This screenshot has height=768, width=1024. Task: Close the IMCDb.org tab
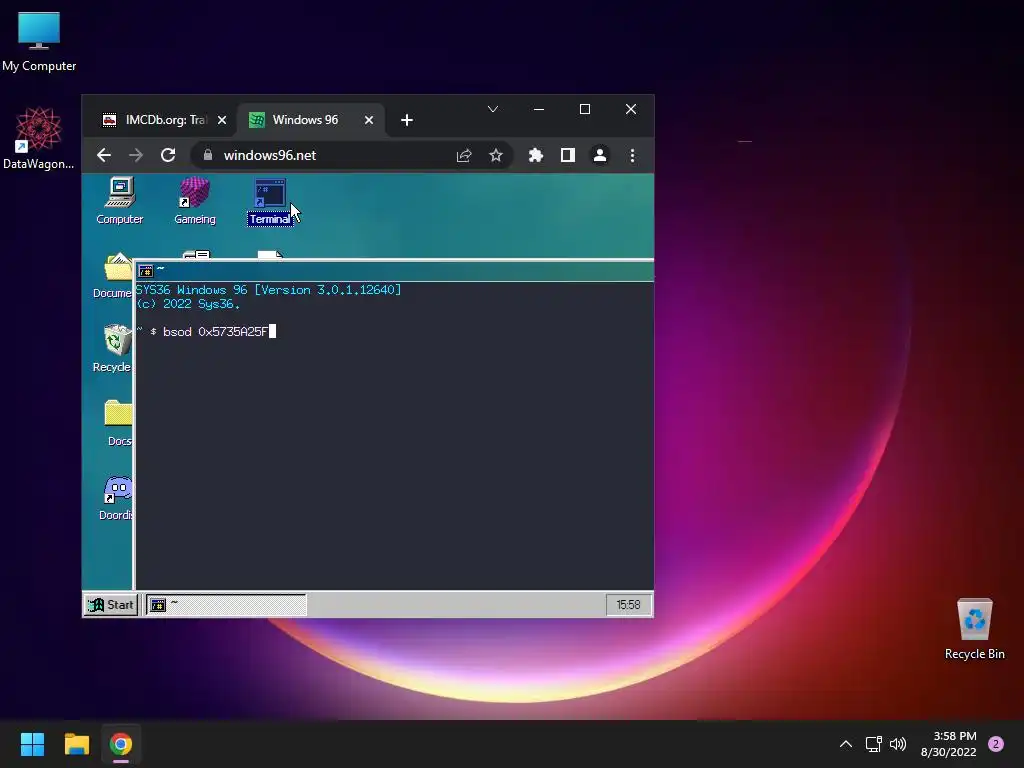[222, 120]
